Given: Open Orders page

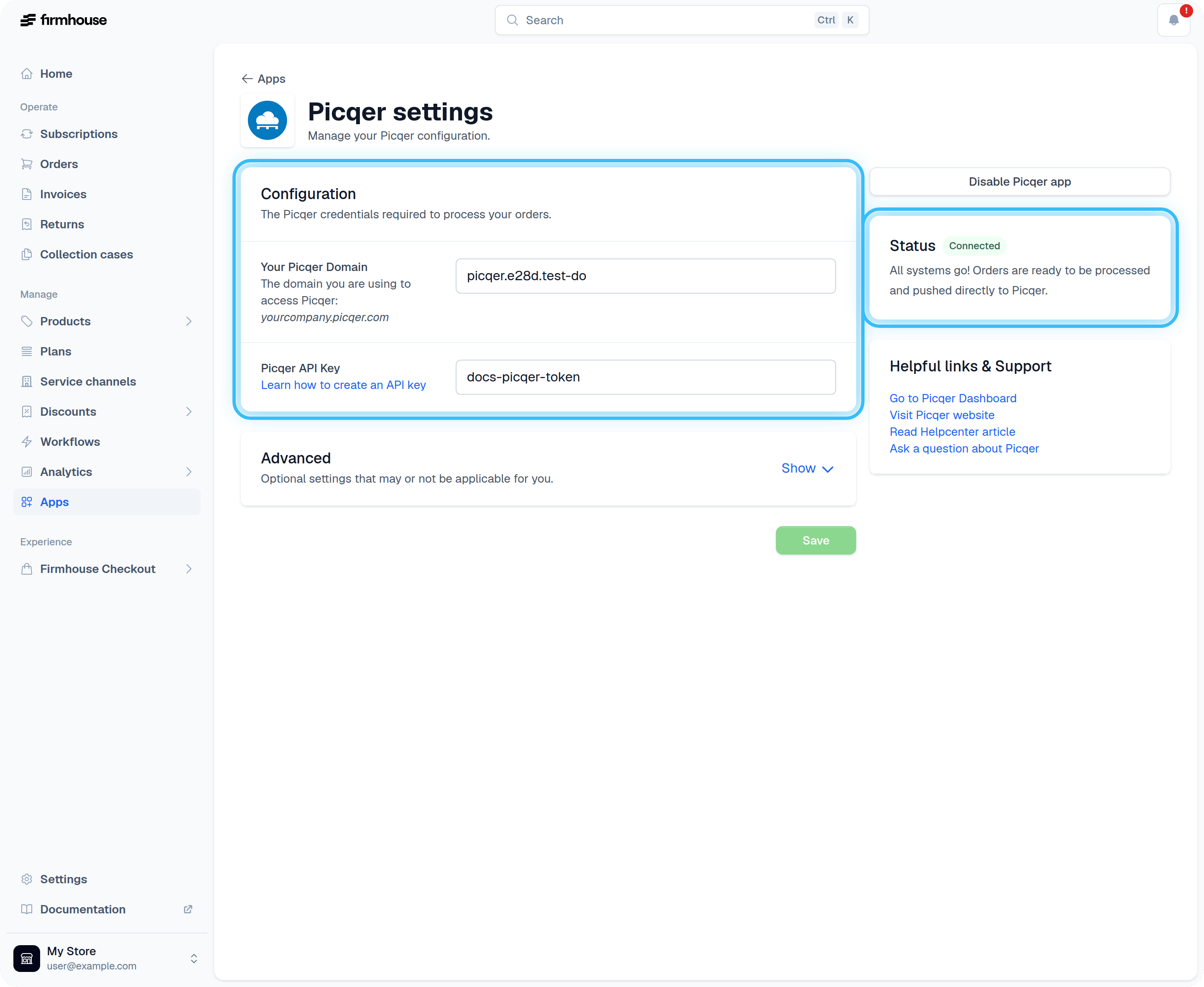Looking at the screenshot, I should coord(107,164).
